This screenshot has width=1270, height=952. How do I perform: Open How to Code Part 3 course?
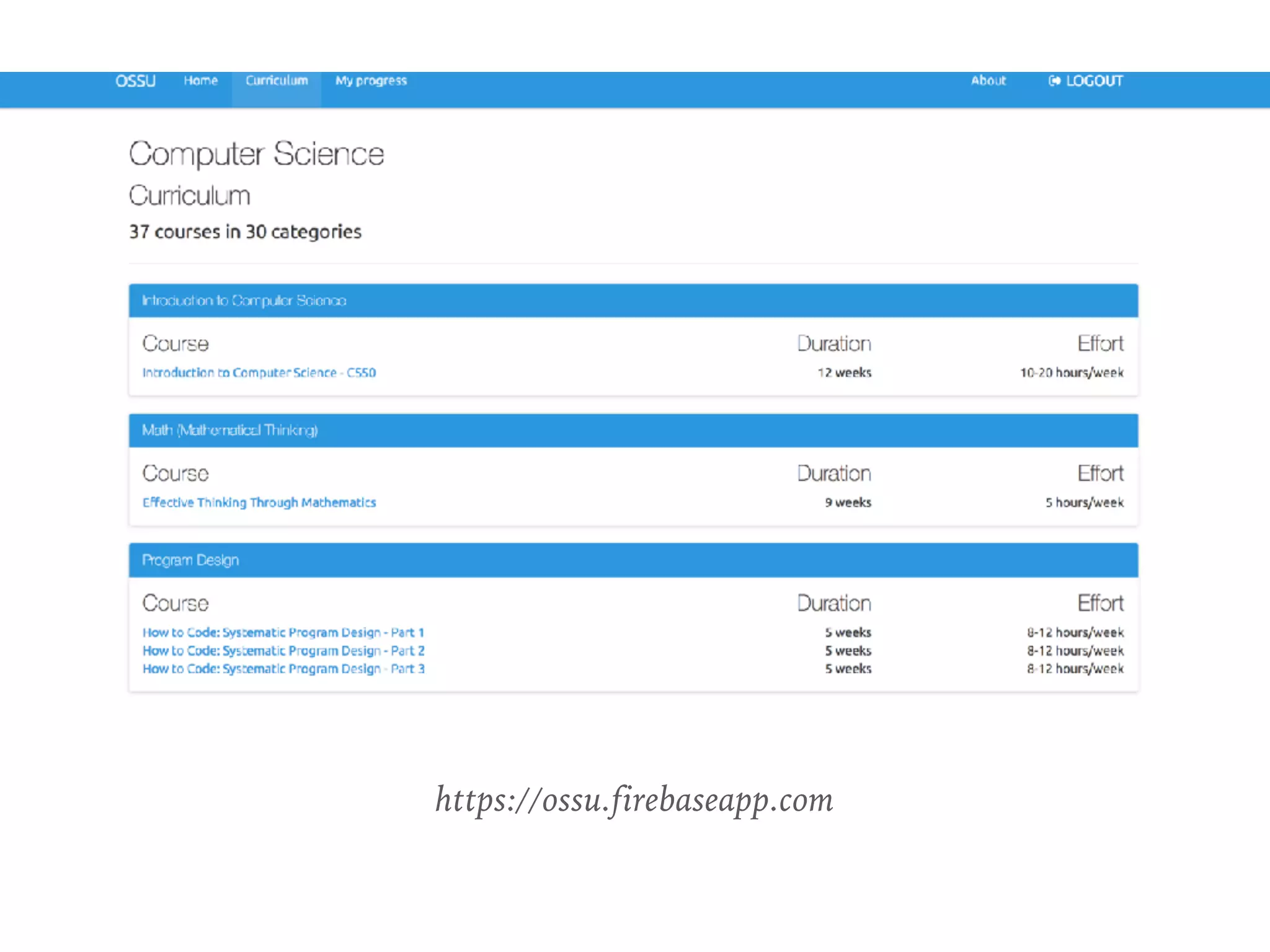[283, 669]
